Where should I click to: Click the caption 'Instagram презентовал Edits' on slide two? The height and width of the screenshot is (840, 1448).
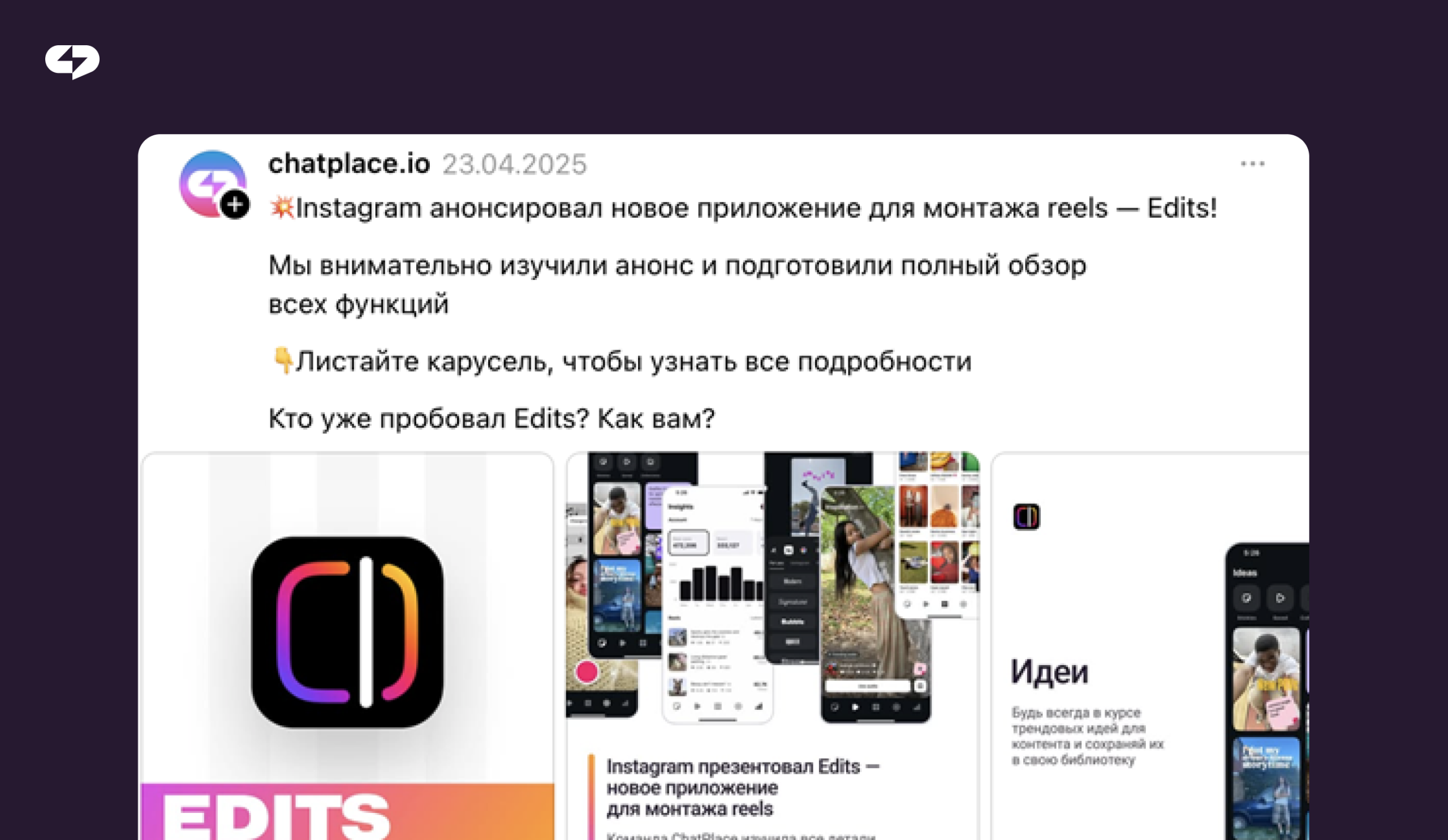tap(743, 788)
